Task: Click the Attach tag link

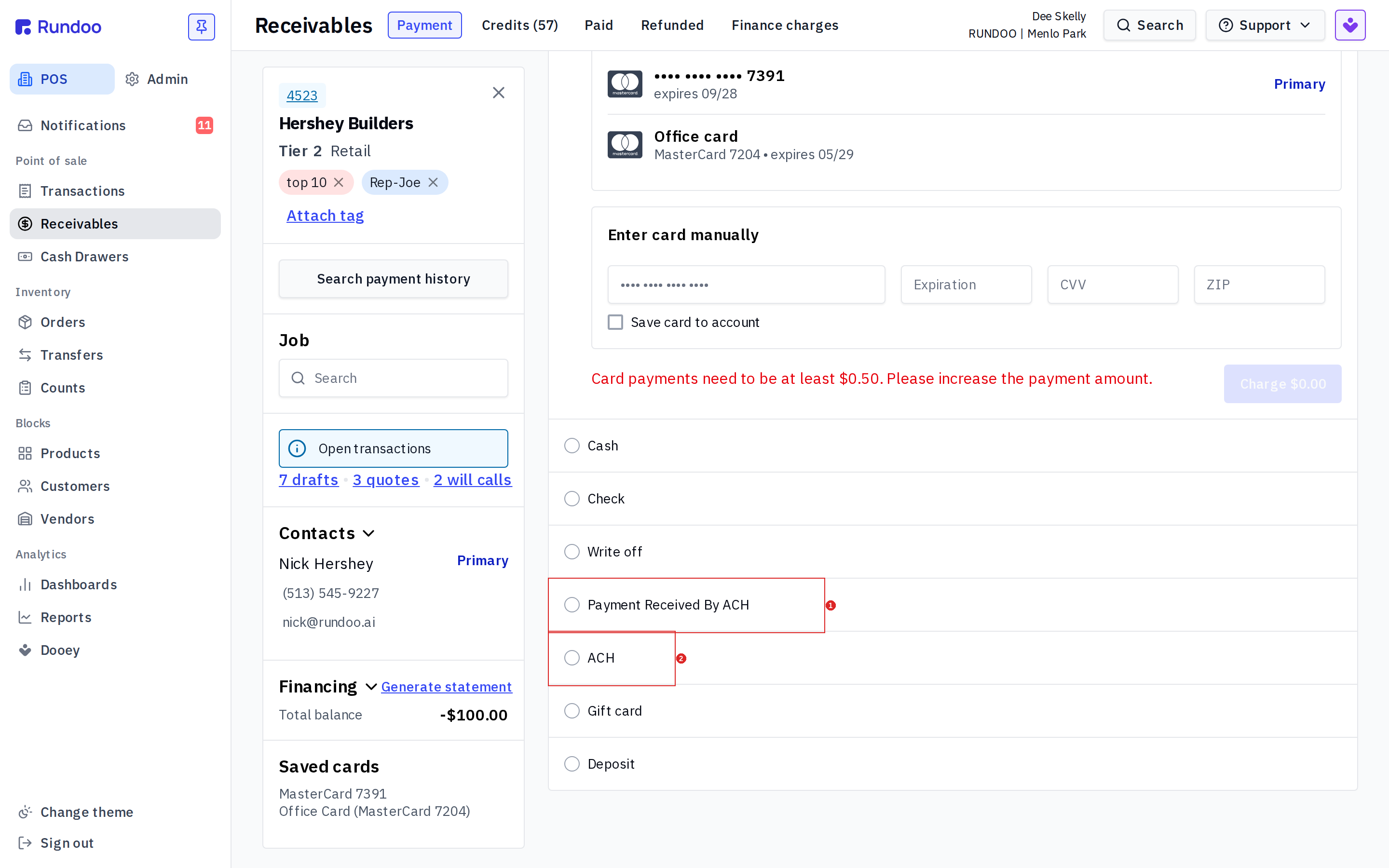Action: tap(325, 216)
